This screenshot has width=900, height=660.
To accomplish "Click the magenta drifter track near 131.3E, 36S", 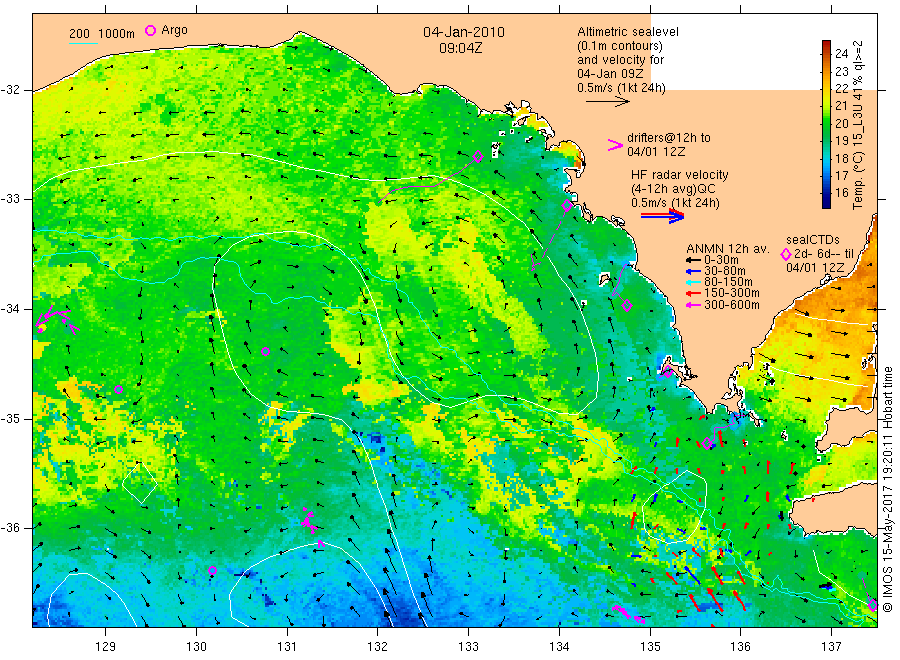I will [310, 522].
